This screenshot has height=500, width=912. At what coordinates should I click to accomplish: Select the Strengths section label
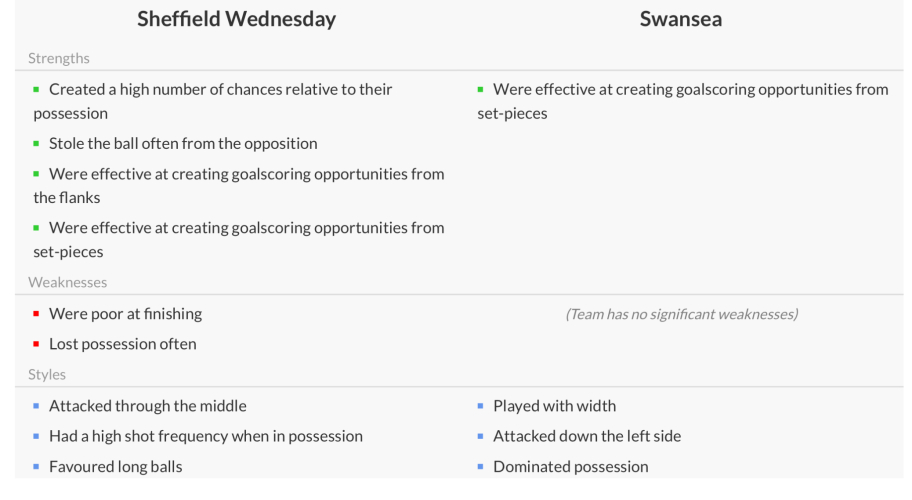tap(59, 58)
